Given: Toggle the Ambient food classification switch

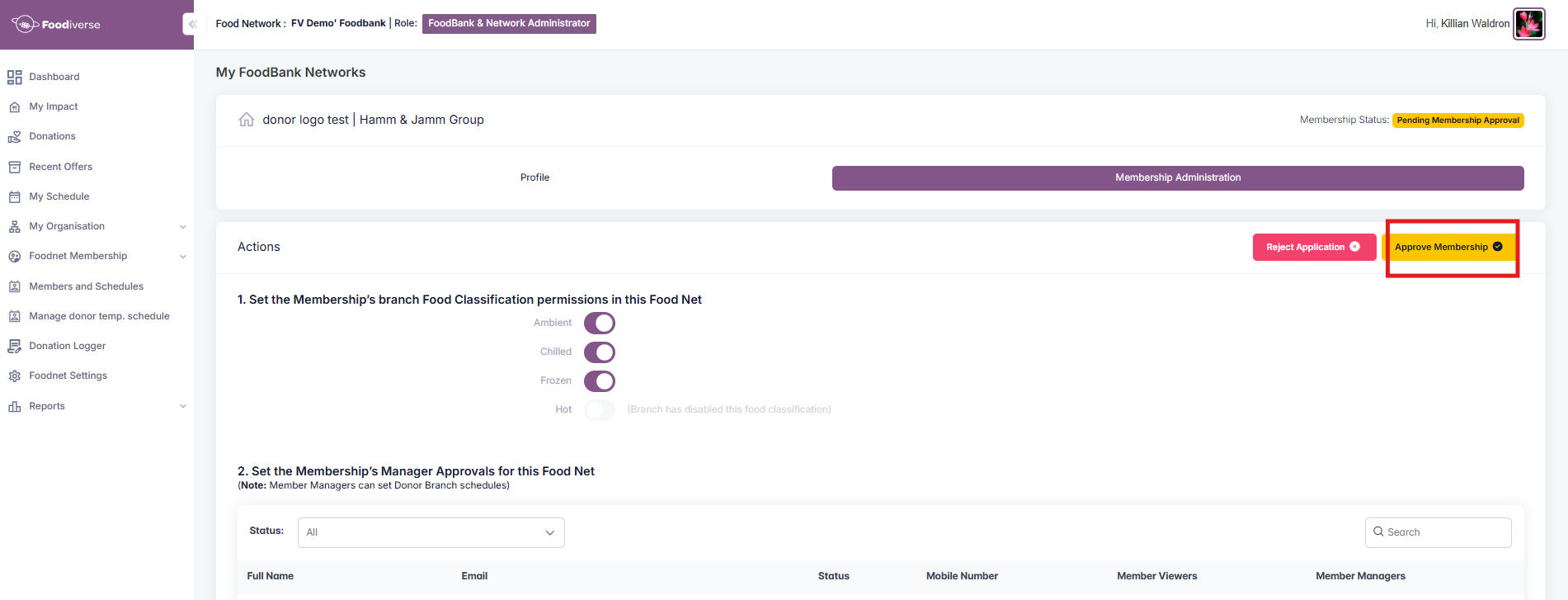Looking at the screenshot, I should coord(600,323).
